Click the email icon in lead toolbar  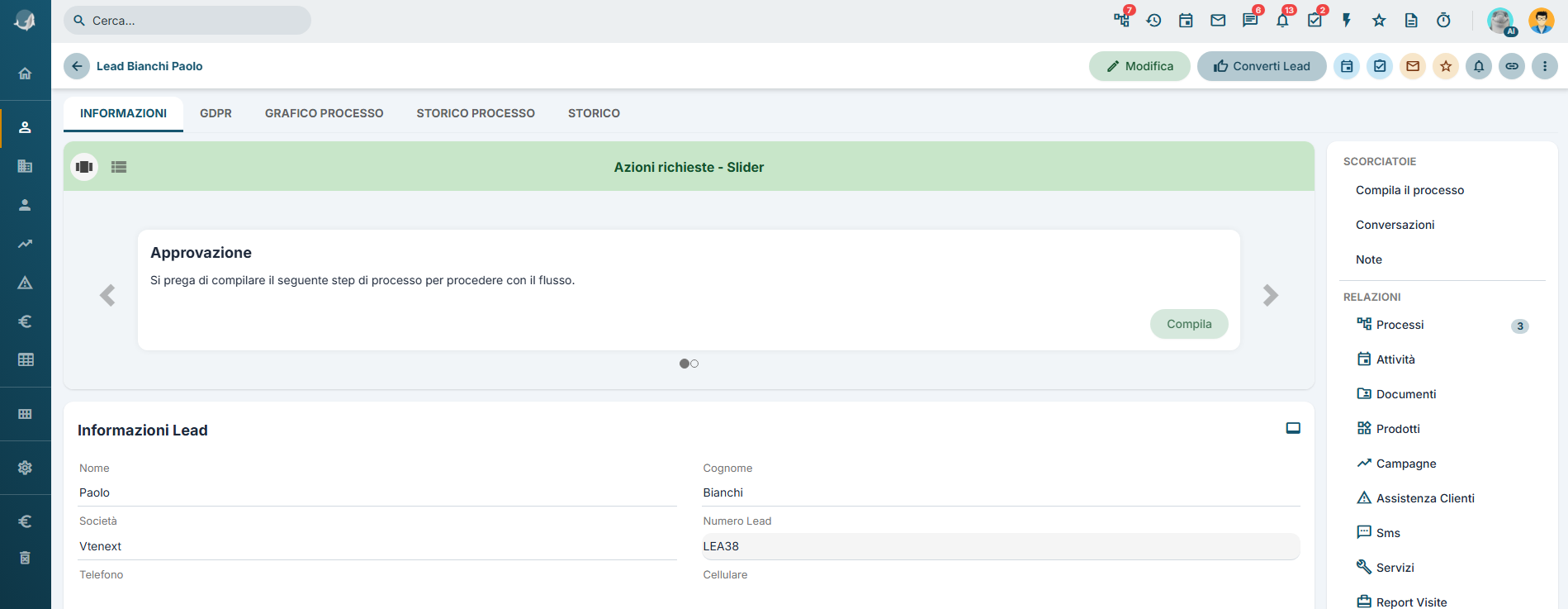[1413, 66]
